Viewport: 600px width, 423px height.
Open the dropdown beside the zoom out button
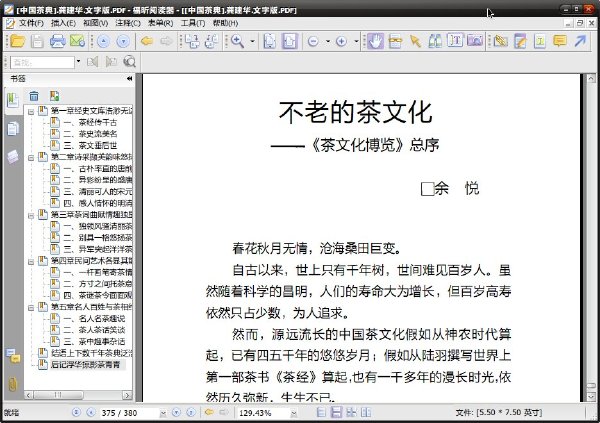click(x=328, y=41)
